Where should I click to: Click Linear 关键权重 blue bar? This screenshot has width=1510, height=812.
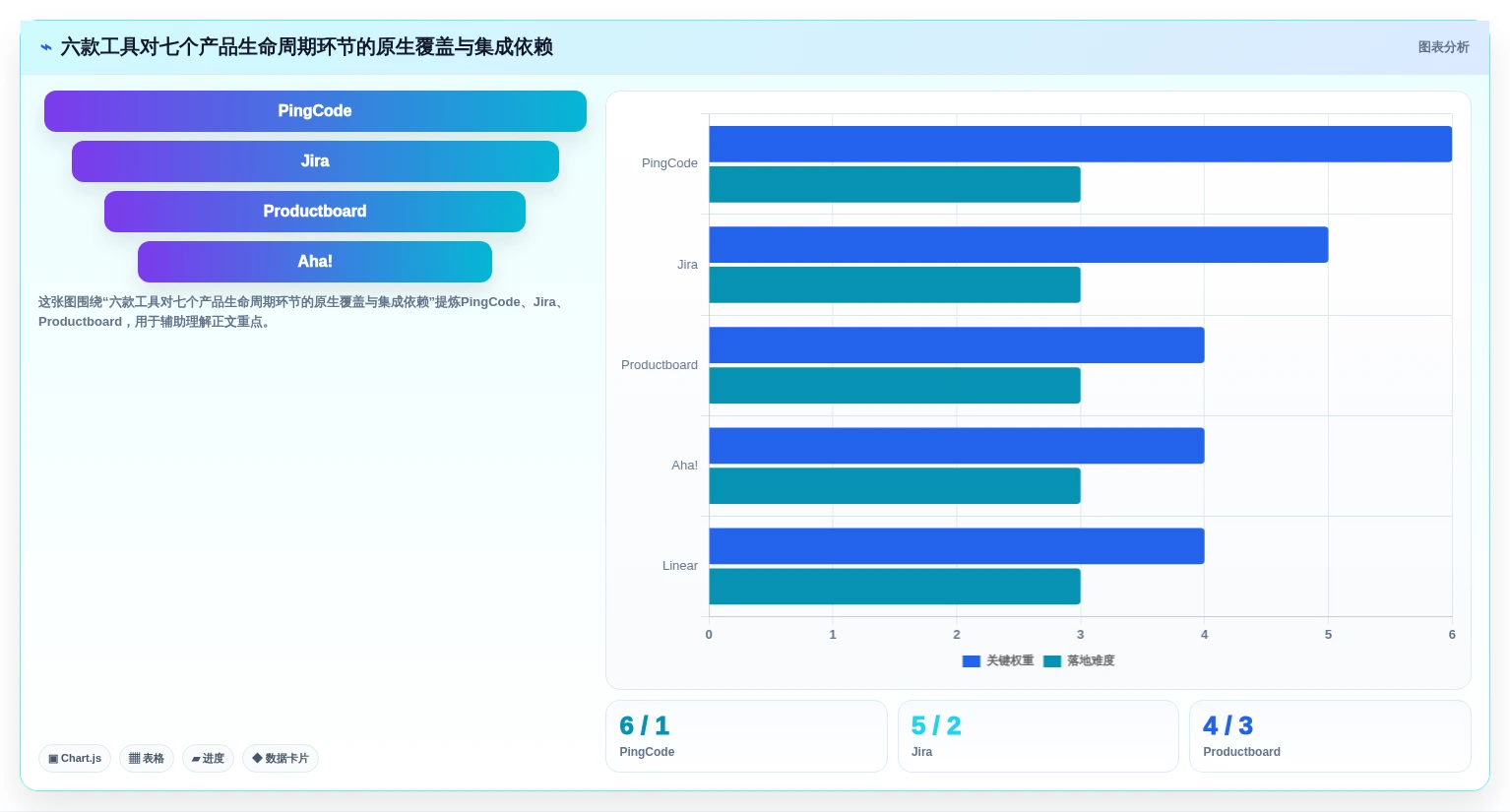(x=957, y=546)
